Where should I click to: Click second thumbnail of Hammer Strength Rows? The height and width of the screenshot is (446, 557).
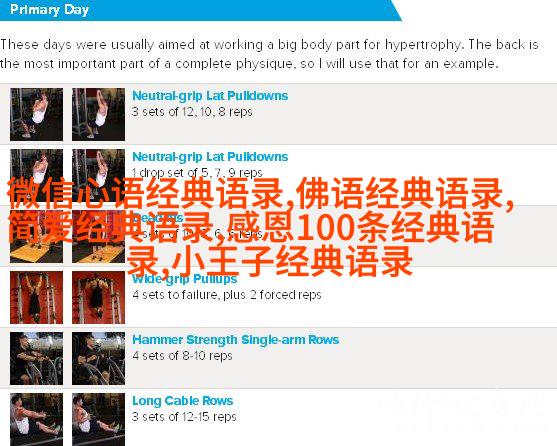coord(98,359)
